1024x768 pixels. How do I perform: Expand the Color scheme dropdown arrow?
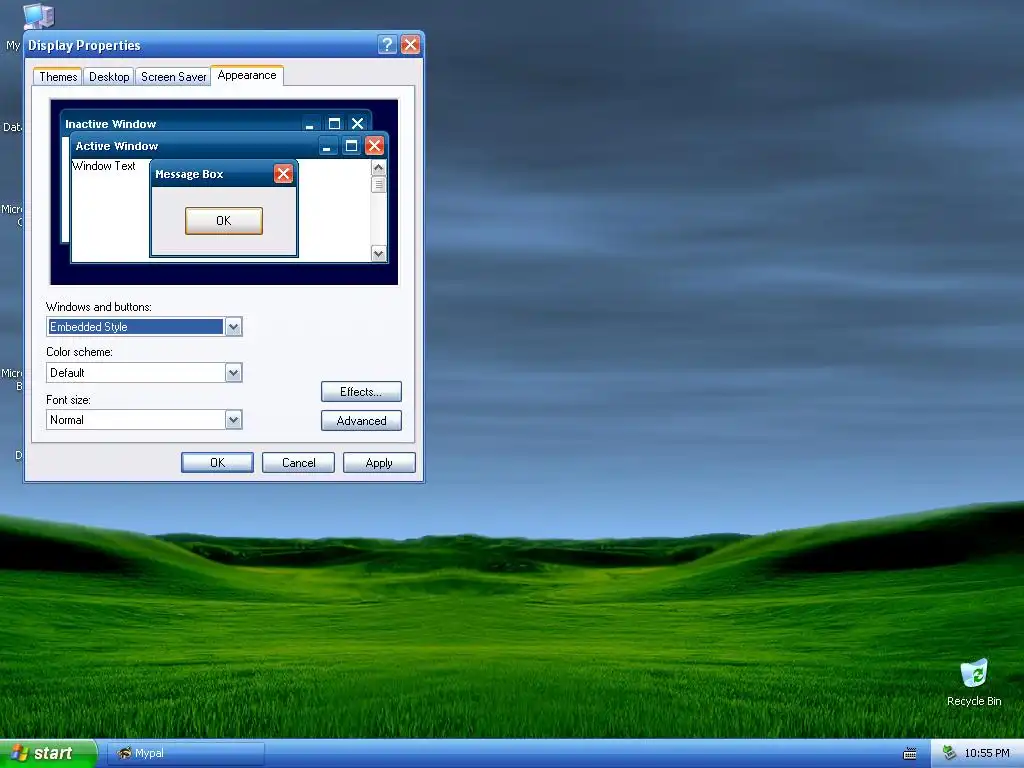point(234,373)
